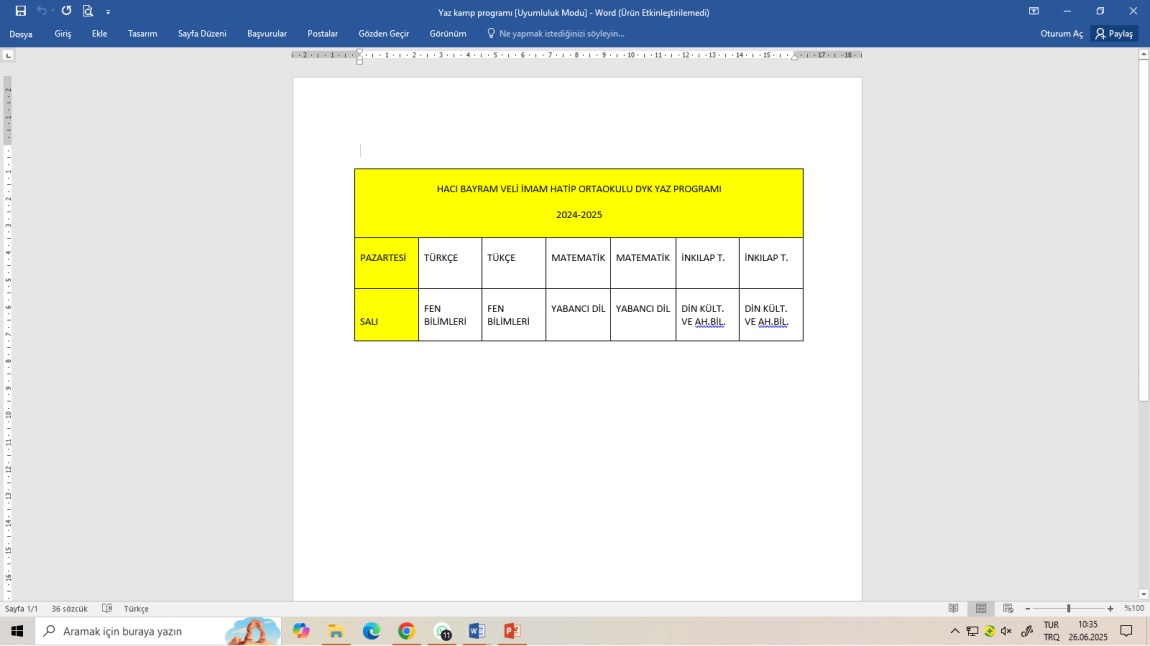The height and width of the screenshot is (646, 1150).
Task: Click the Save icon in Quick Access Toolbar
Action: (21, 11)
